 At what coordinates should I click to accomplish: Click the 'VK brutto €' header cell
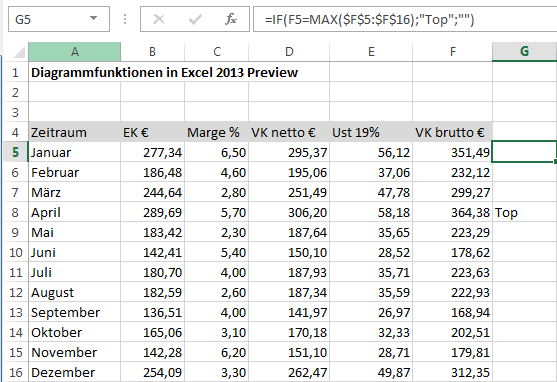[x=453, y=133]
